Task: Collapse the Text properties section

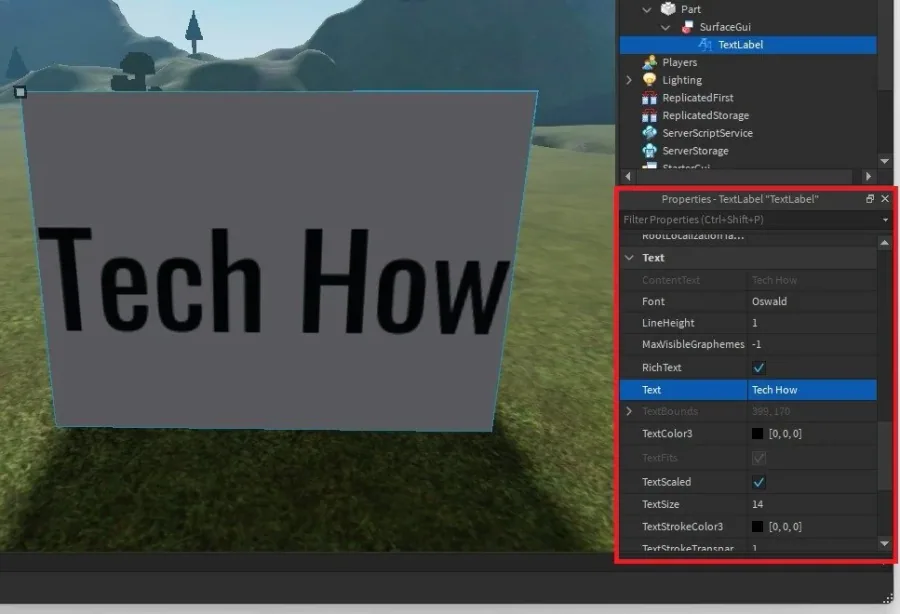Action: point(629,258)
